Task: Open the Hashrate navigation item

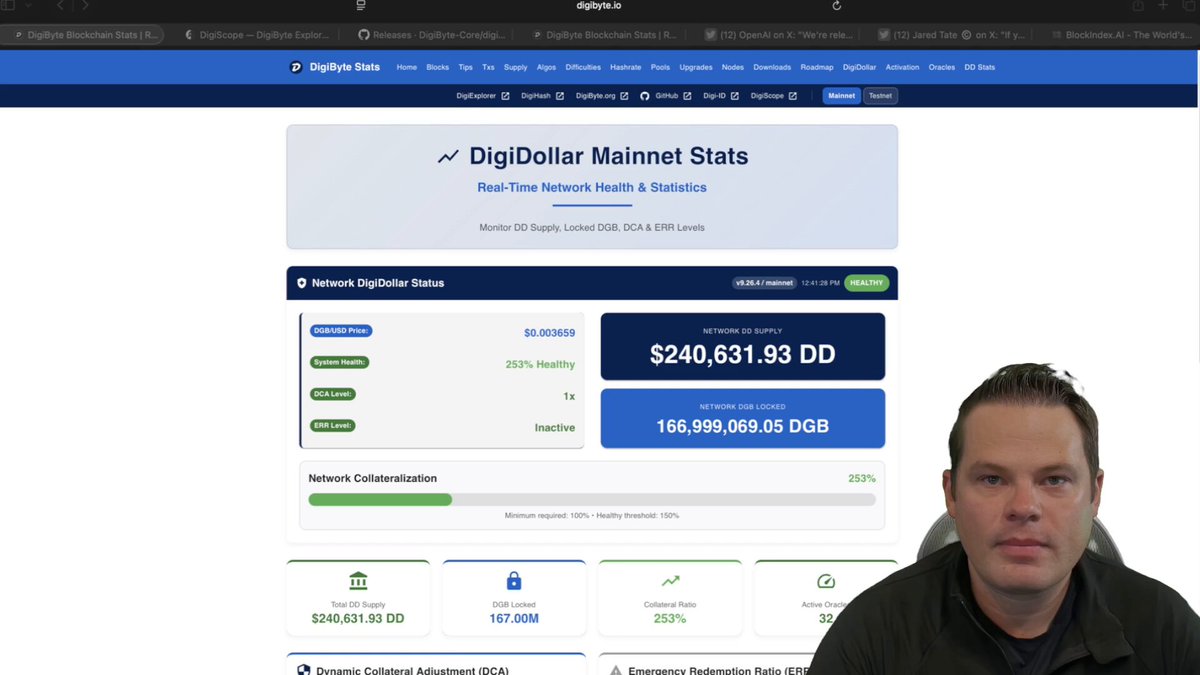Action: [626, 67]
